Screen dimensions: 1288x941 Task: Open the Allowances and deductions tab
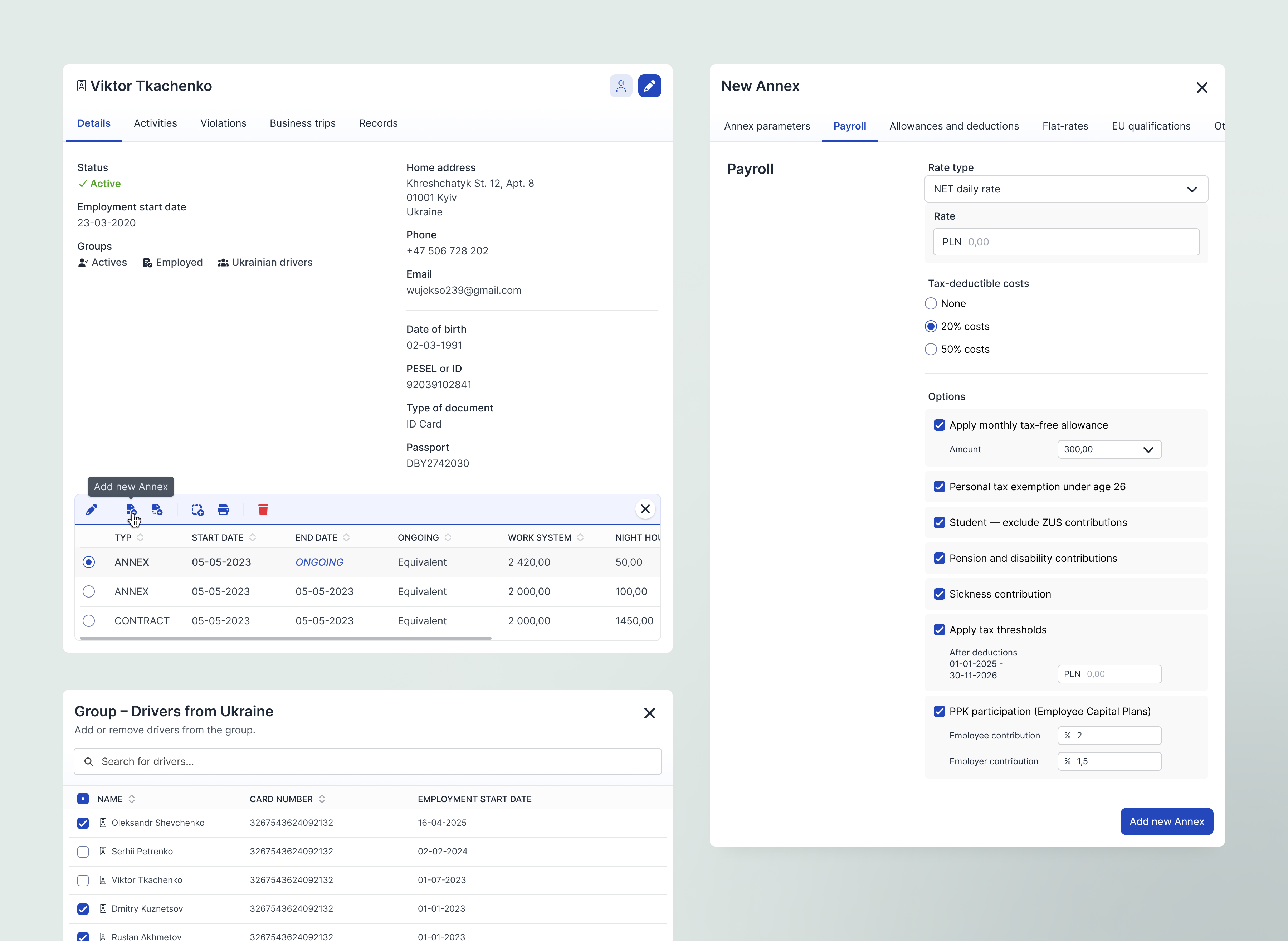(954, 126)
